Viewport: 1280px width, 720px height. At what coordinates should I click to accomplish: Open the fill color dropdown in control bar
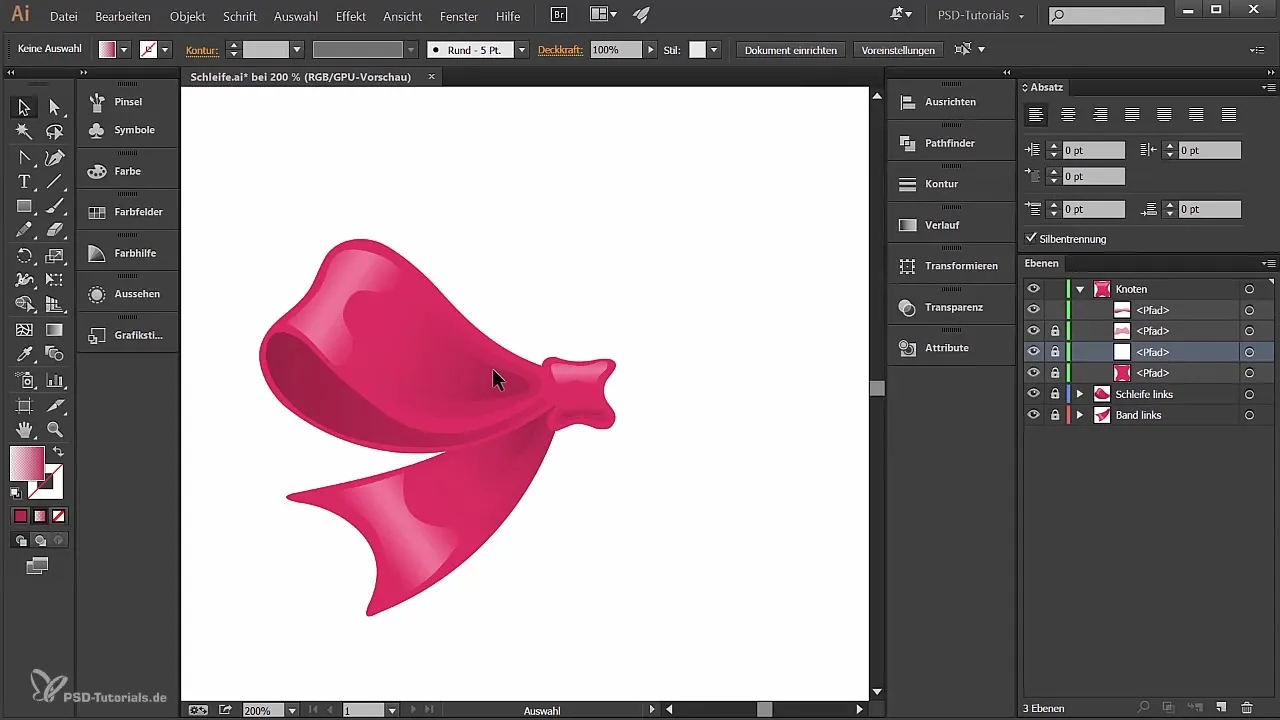pyautogui.click(x=125, y=49)
